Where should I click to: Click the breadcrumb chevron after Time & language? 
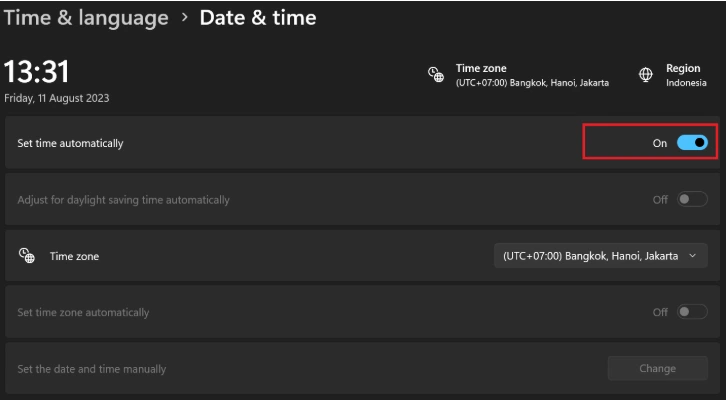tap(185, 17)
